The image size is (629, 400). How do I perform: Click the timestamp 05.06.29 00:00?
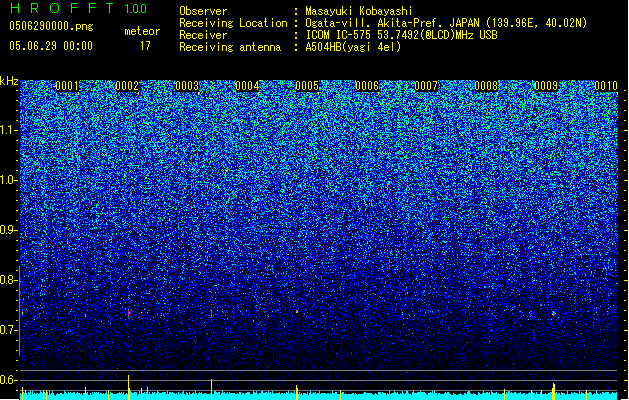click(51, 46)
